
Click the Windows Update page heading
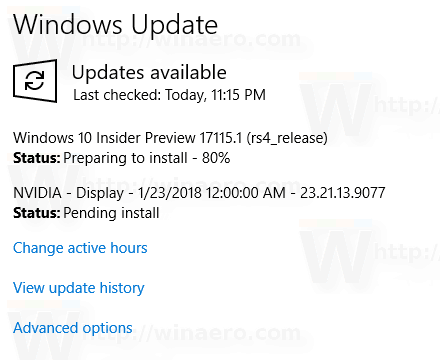[115, 25]
